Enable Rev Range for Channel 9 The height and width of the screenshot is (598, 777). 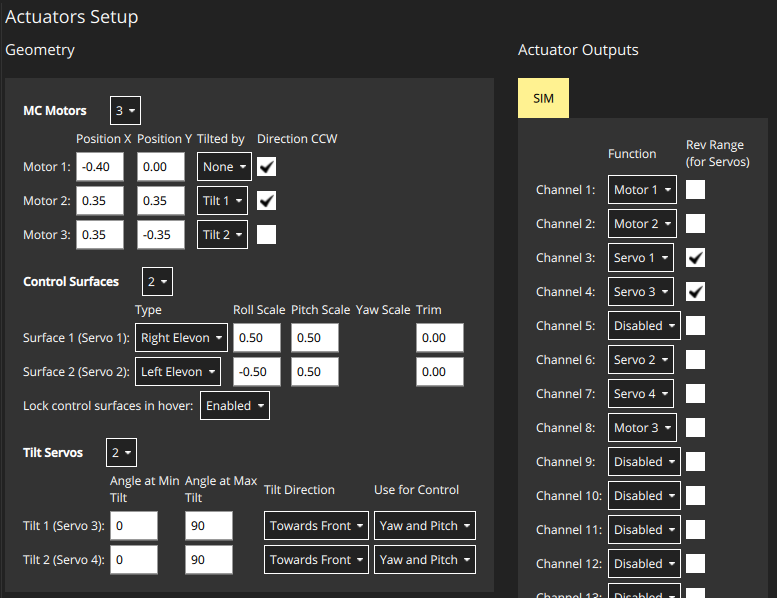tap(695, 462)
